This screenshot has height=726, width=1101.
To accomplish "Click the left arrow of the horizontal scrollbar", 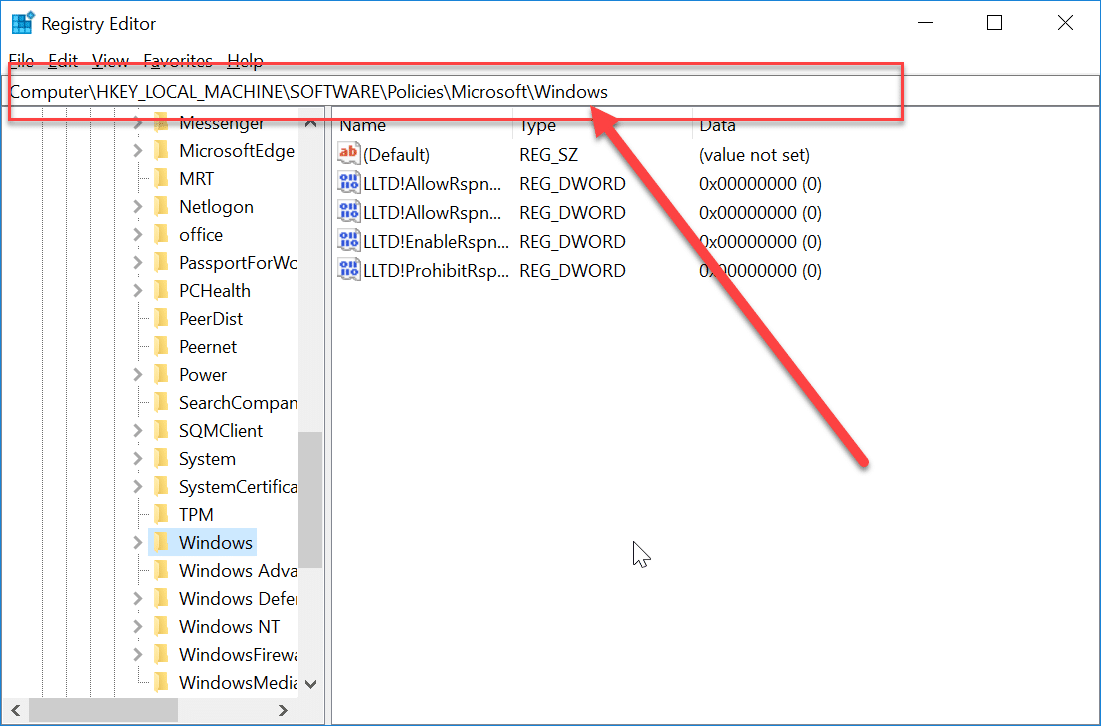I will coord(15,709).
